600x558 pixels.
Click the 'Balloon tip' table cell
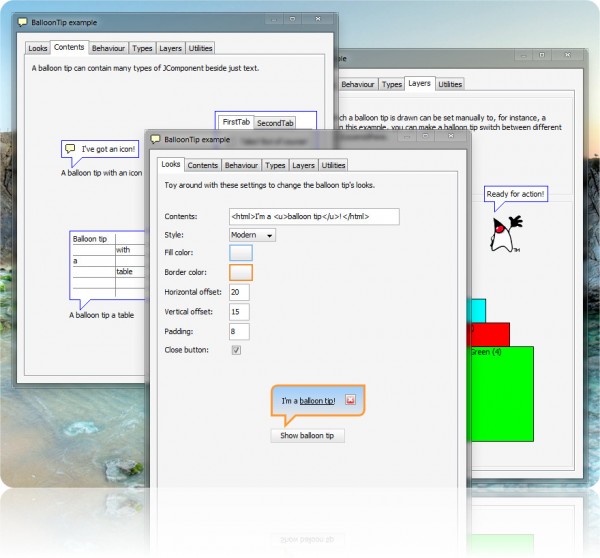(x=94, y=239)
